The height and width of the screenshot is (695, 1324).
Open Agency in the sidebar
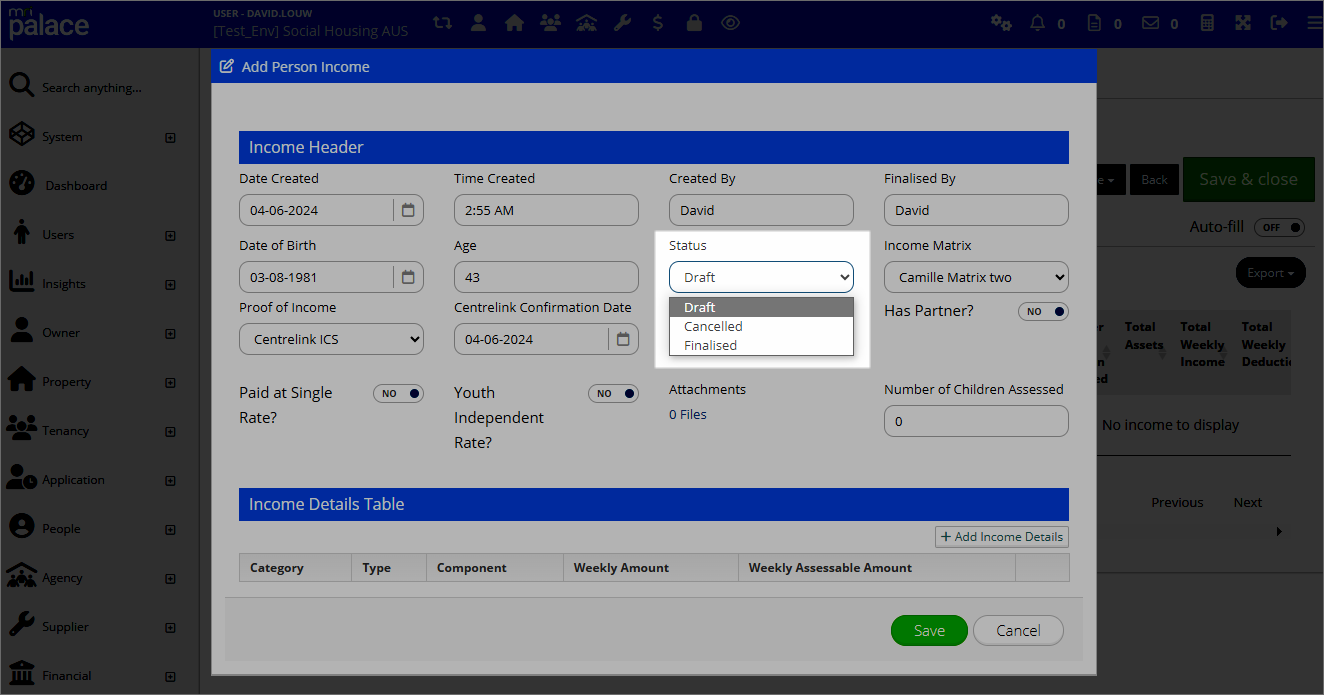[62, 577]
